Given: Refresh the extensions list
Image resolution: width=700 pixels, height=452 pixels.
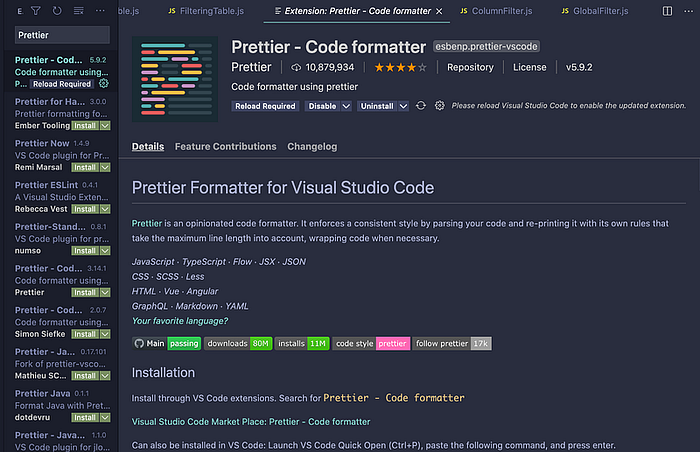Looking at the screenshot, I should (57, 11).
